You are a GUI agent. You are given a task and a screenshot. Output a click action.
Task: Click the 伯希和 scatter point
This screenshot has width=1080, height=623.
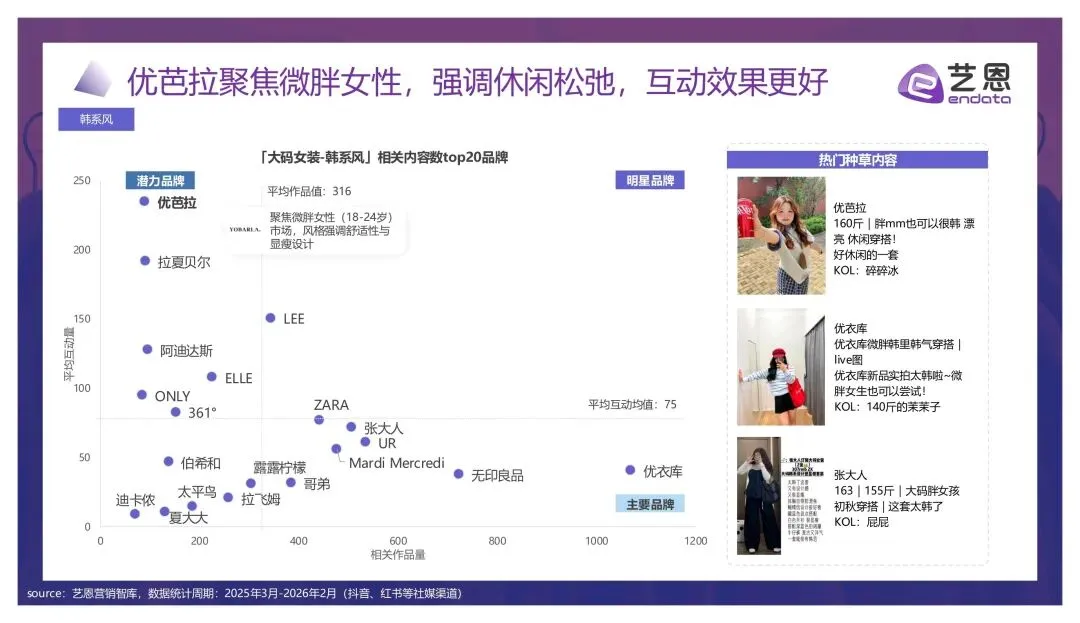pos(168,462)
